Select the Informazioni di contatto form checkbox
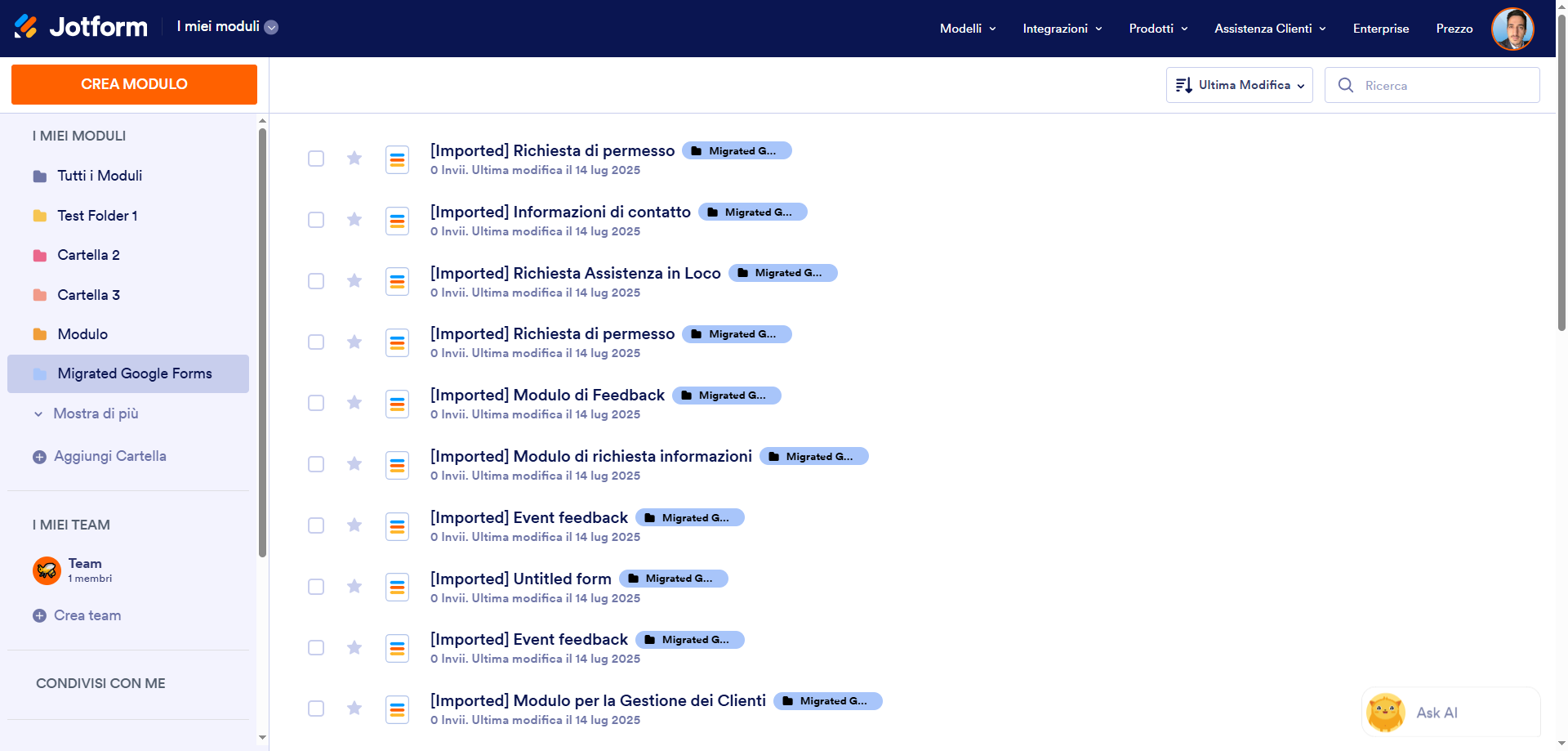1568x751 pixels. click(x=316, y=220)
